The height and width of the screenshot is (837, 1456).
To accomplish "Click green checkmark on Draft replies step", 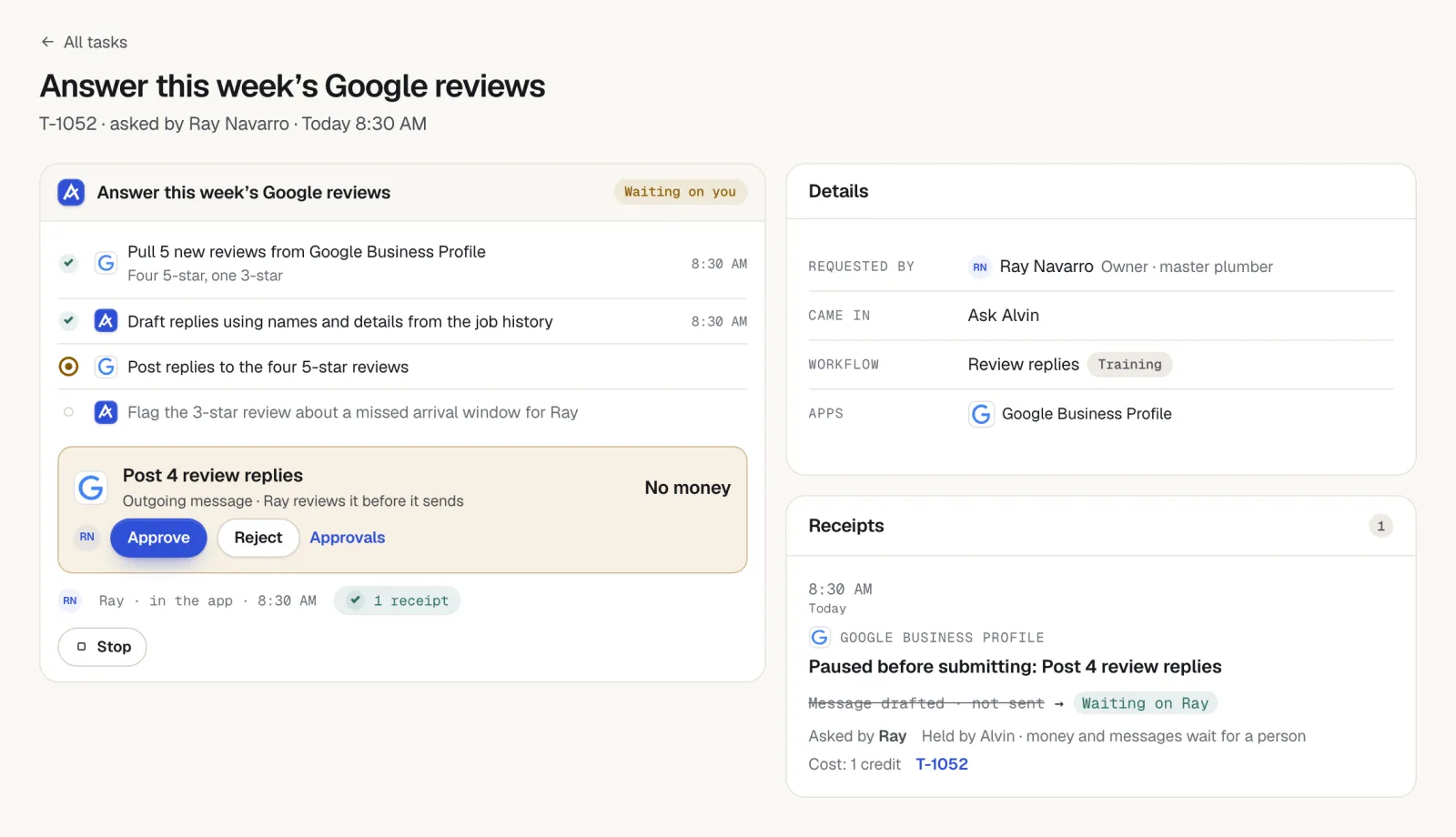I will click(x=68, y=320).
